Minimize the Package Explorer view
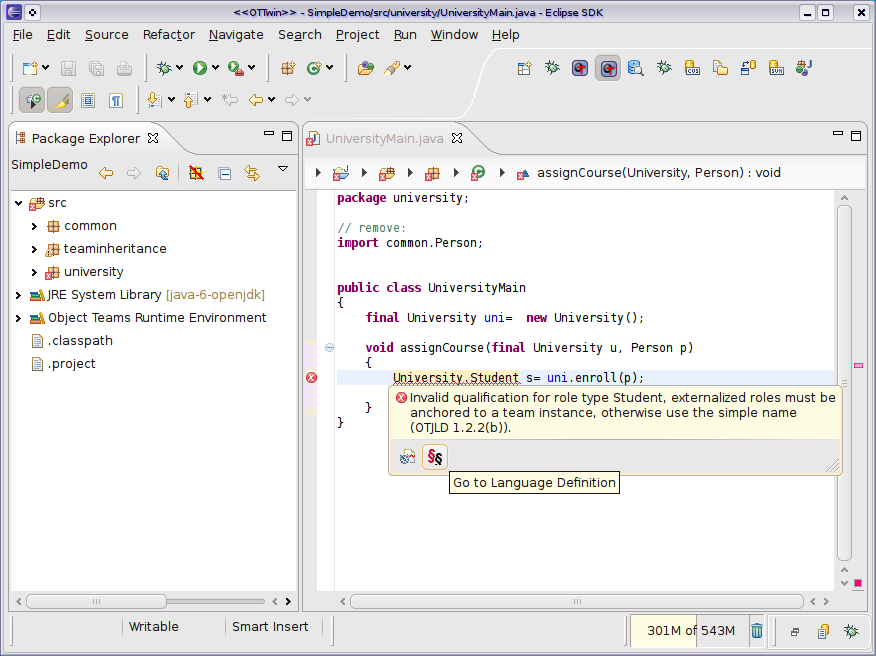876x656 pixels. click(x=269, y=134)
